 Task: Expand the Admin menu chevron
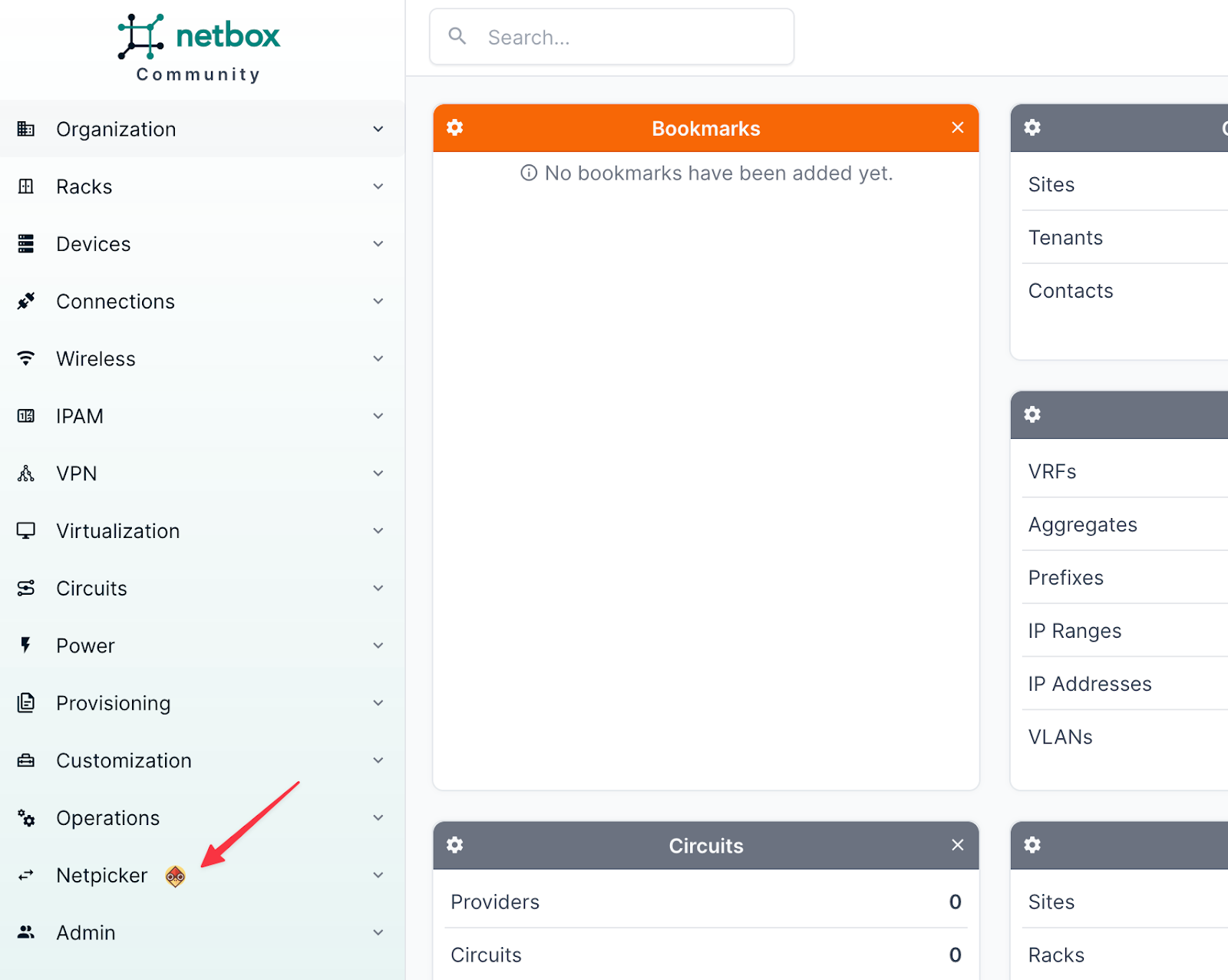coord(378,932)
